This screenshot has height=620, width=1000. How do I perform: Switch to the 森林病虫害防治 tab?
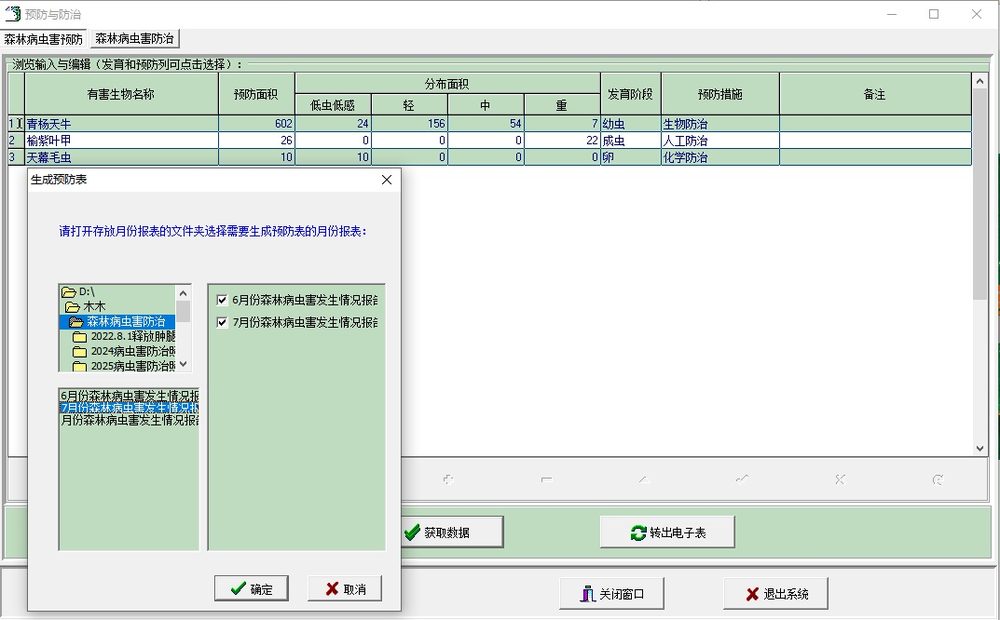(x=135, y=38)
